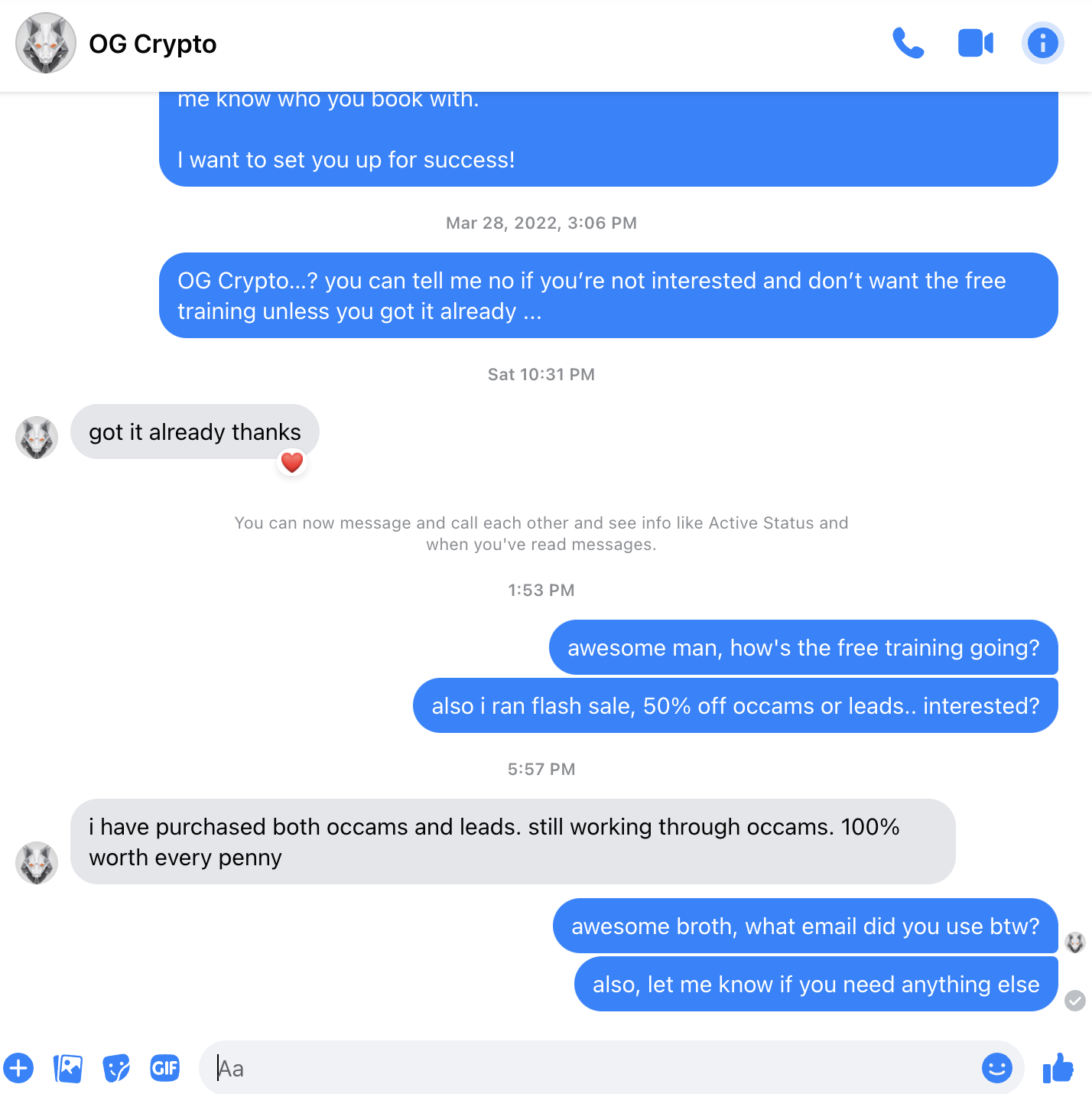Open the GIF picker
The width and height of the screenshot is (1092, 1094).
(165, 1068)
